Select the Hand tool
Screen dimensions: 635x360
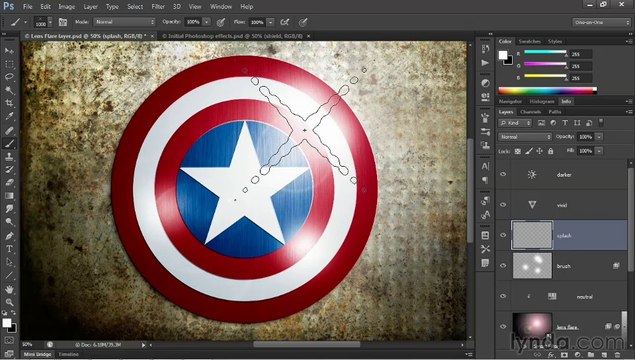tap(9, 289)
